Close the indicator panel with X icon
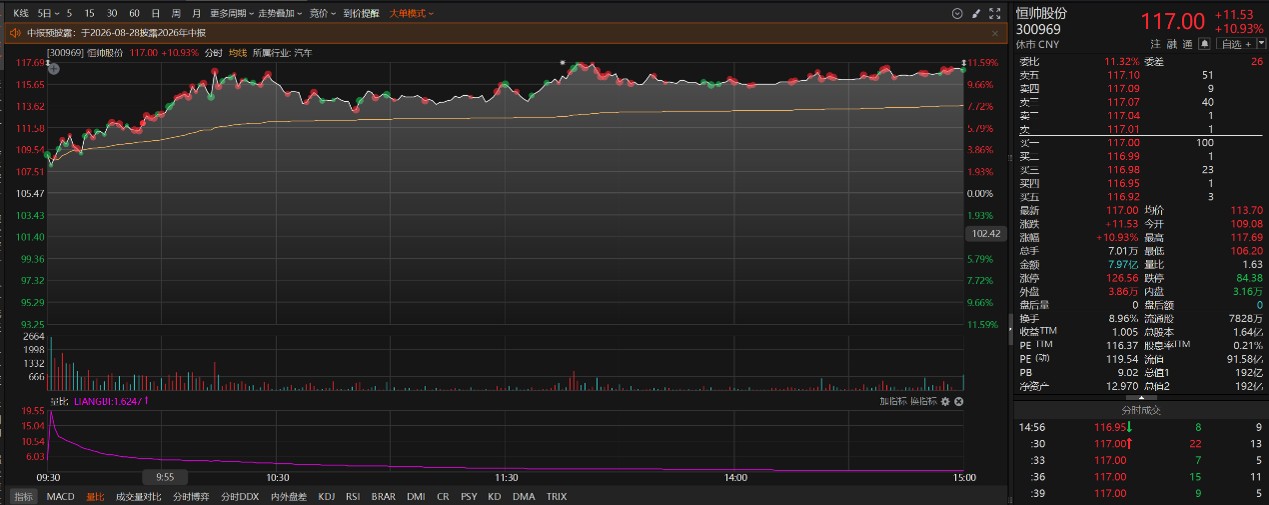 (x=958, y=401)
